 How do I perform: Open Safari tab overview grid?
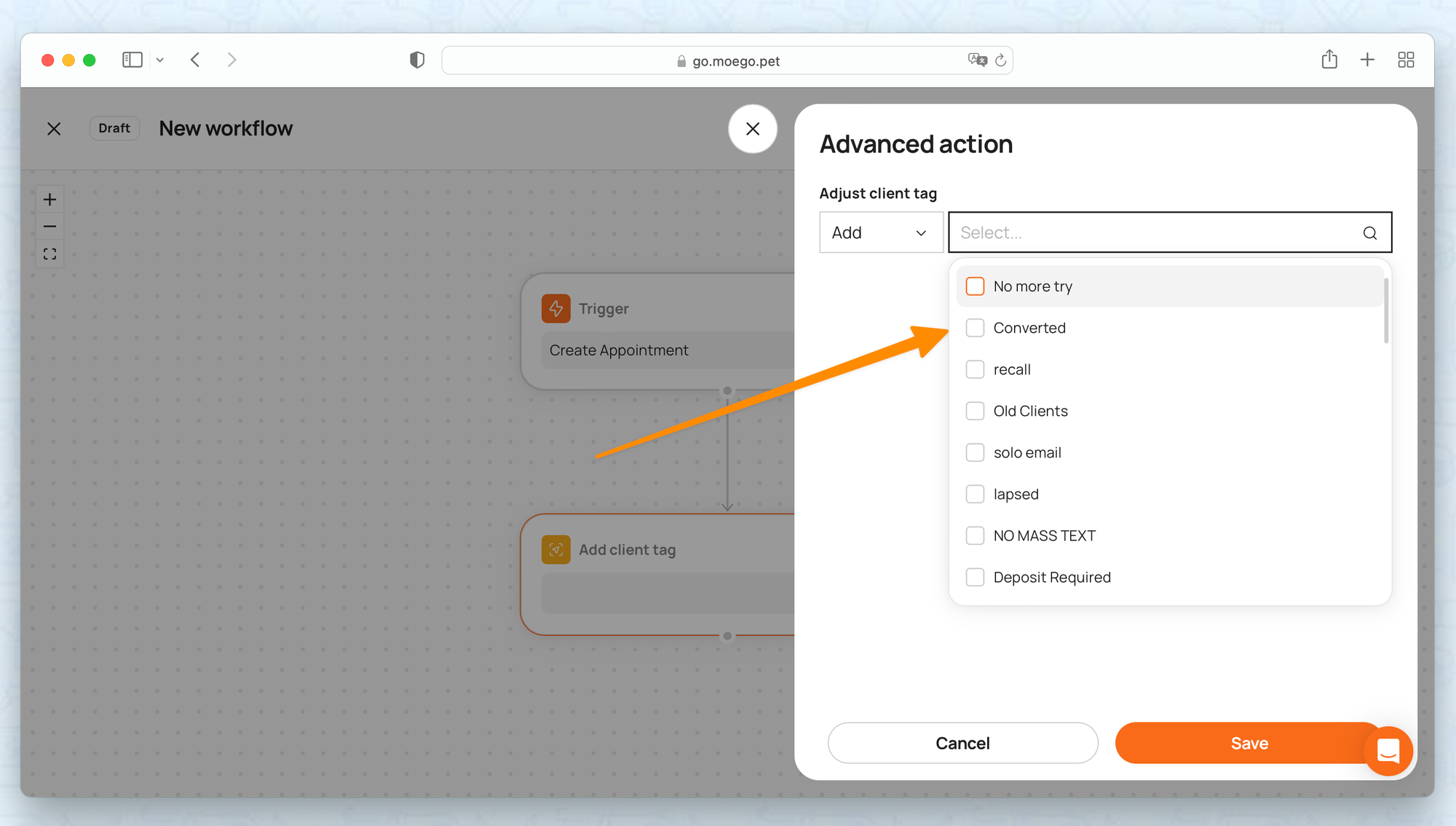click(1406, 60)
